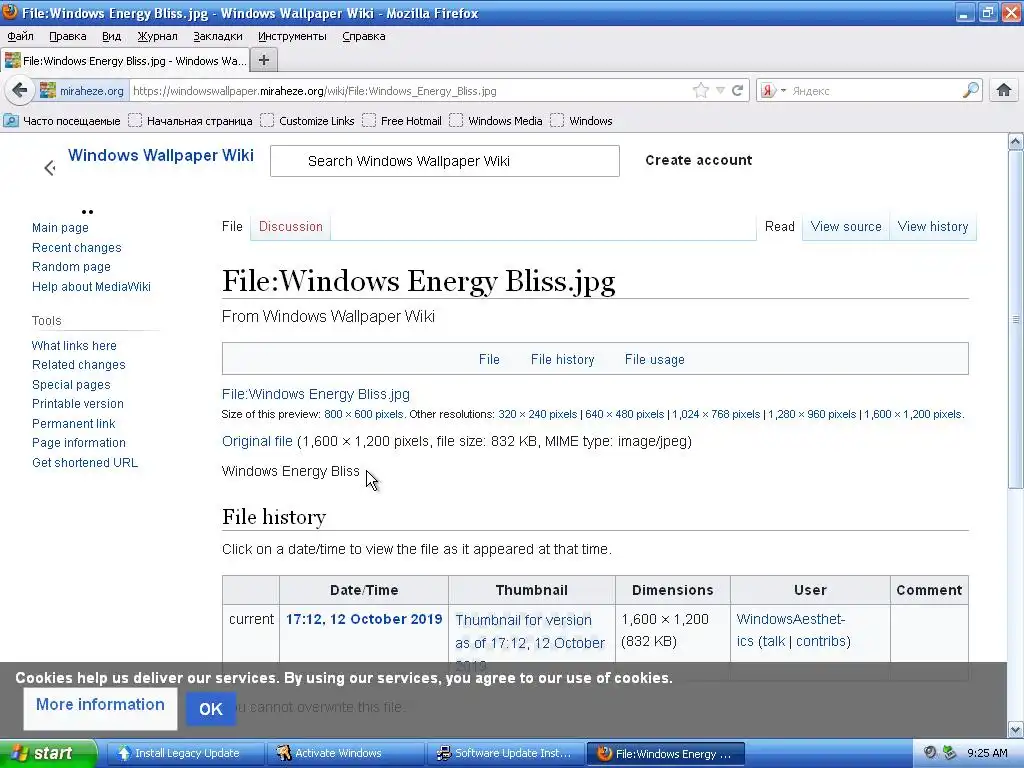Jump to File history section link
The image size is (1024, 768).
coord(562,359)
